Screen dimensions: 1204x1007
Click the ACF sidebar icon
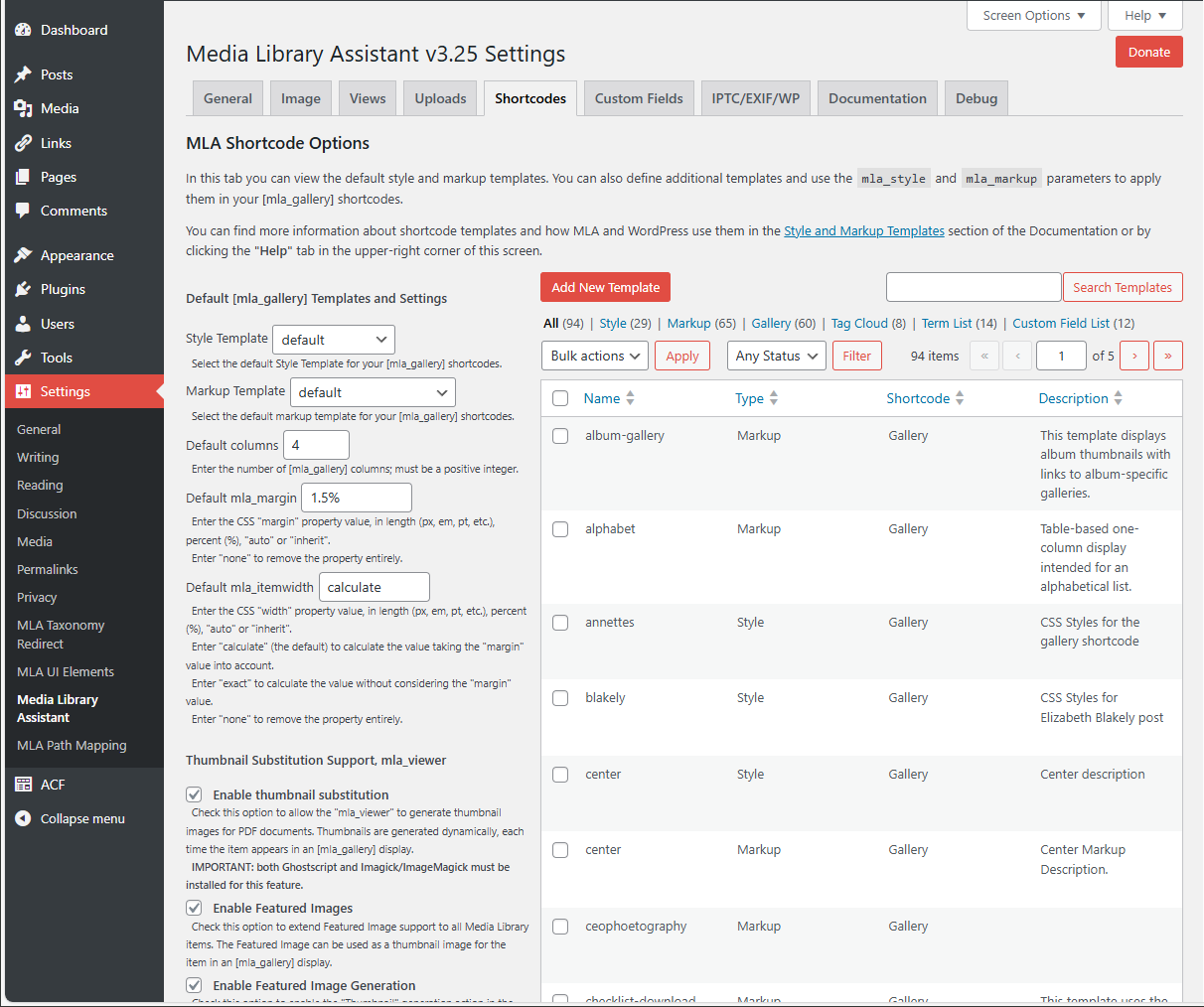(24, 784)
